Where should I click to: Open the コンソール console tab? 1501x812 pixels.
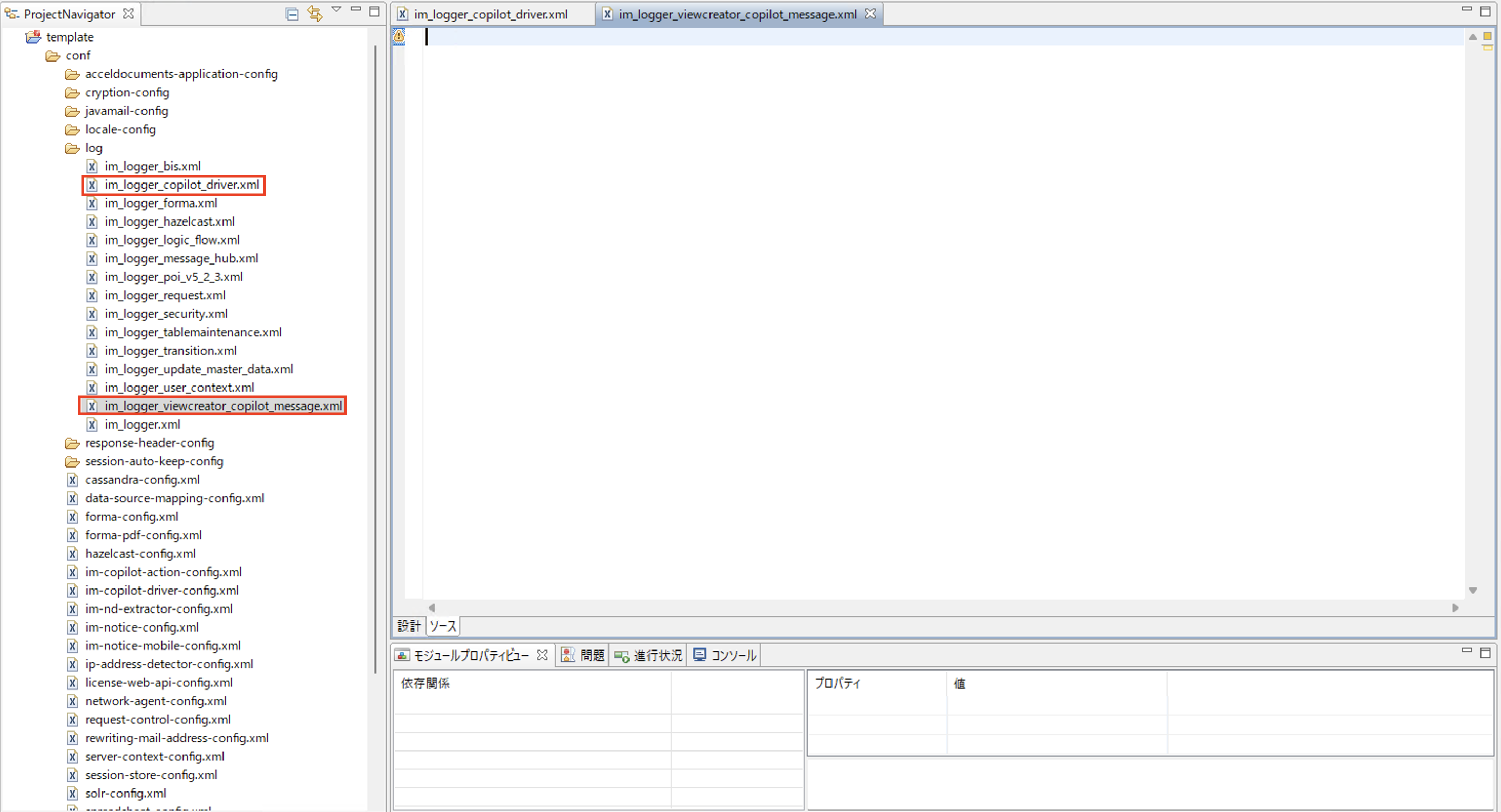pos(725,656)
